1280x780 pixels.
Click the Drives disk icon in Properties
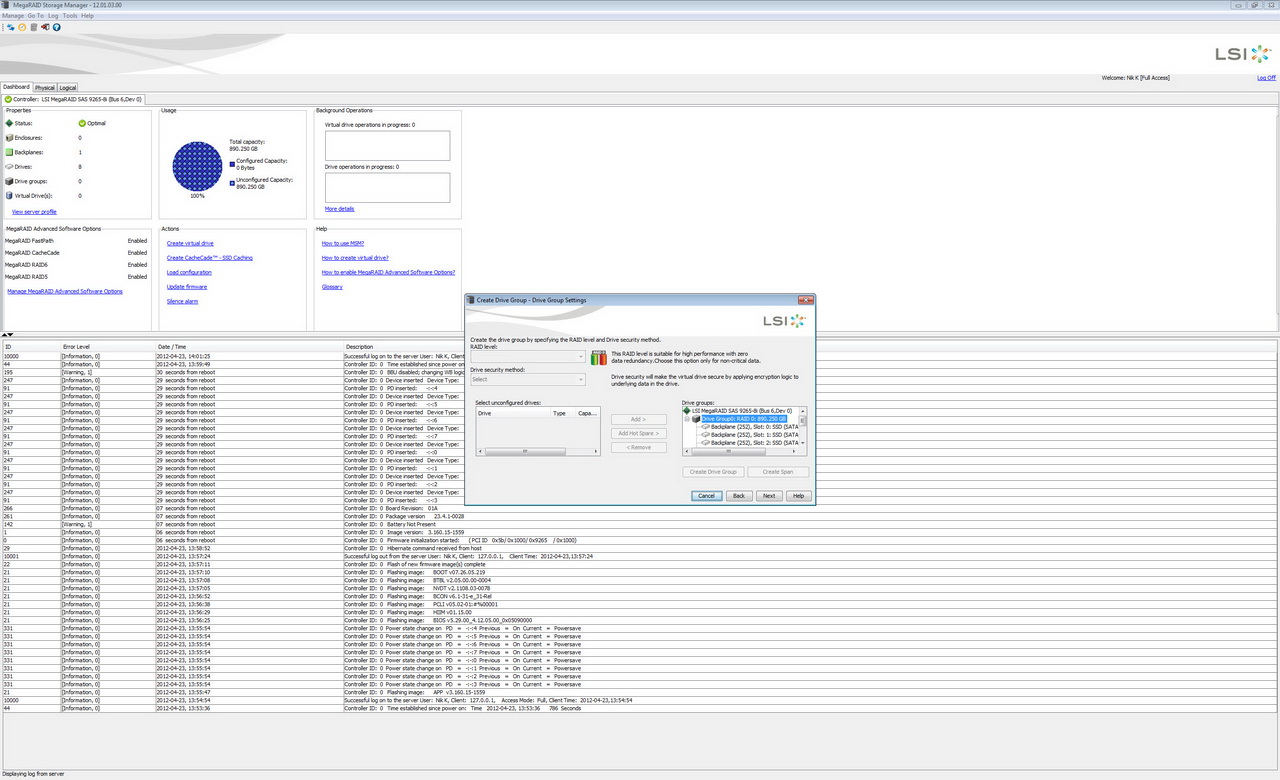[9, 167]
